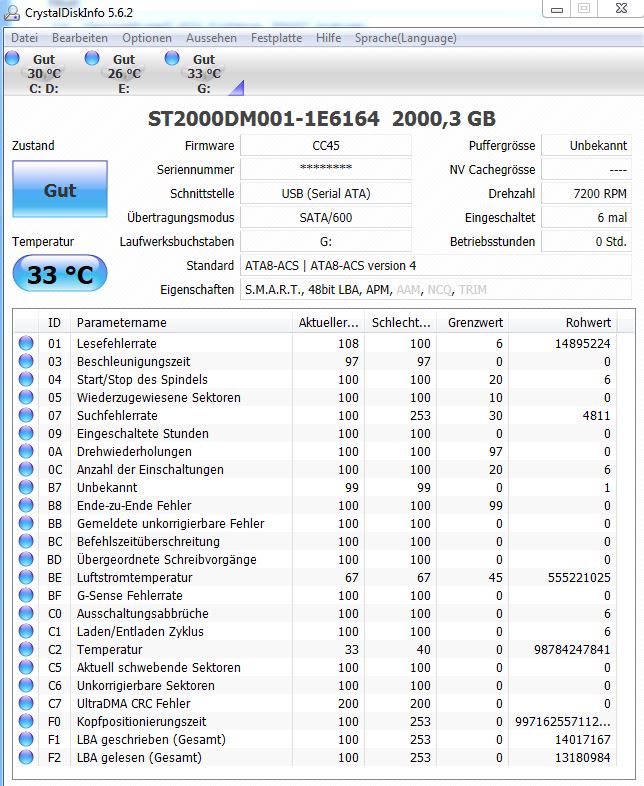The image size is (644, 786).
Task: Open the Sprache(Language) menu
Action: 405,38
